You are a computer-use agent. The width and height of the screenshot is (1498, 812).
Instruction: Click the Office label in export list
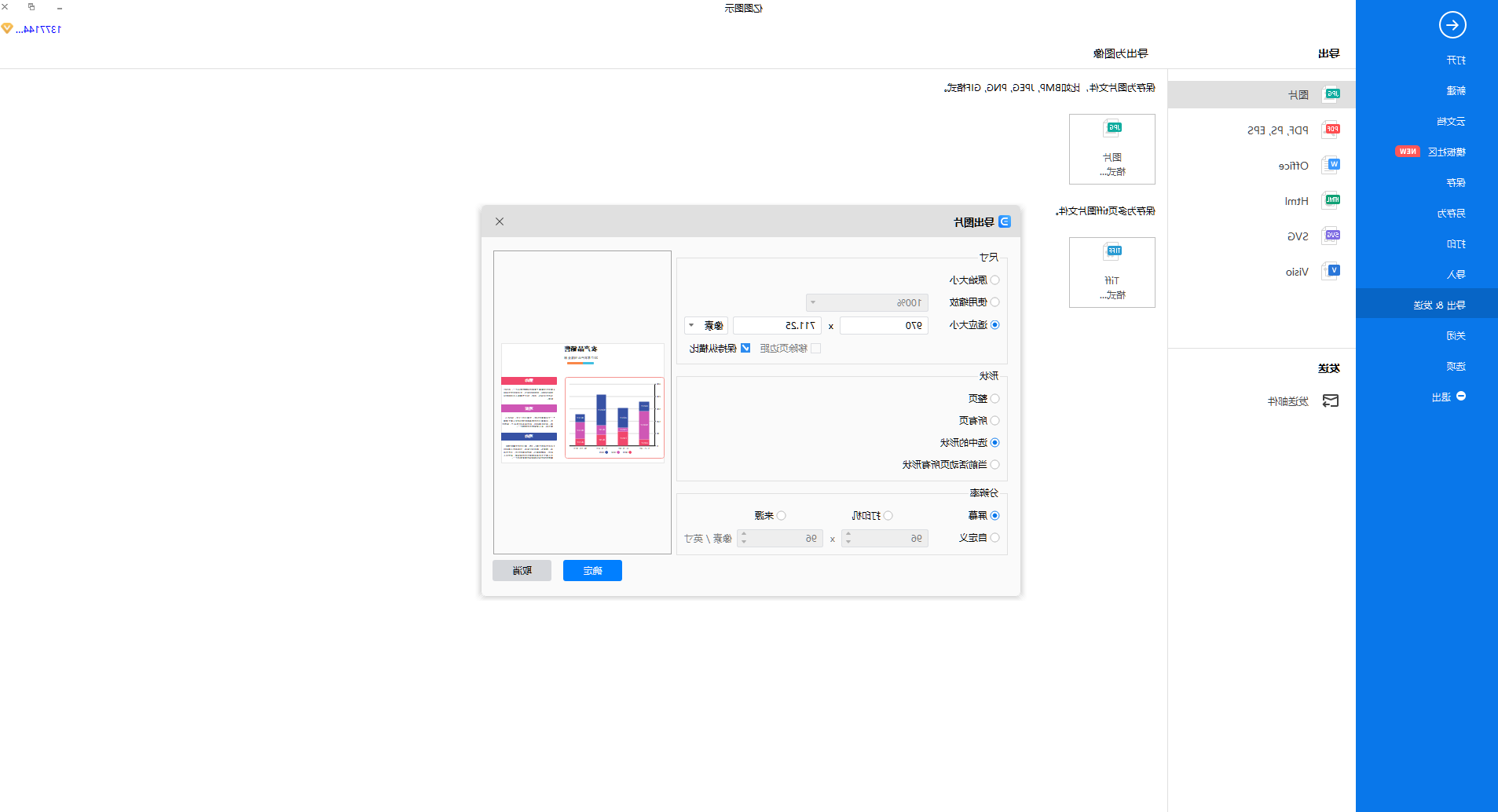[x=1293, y=166]
